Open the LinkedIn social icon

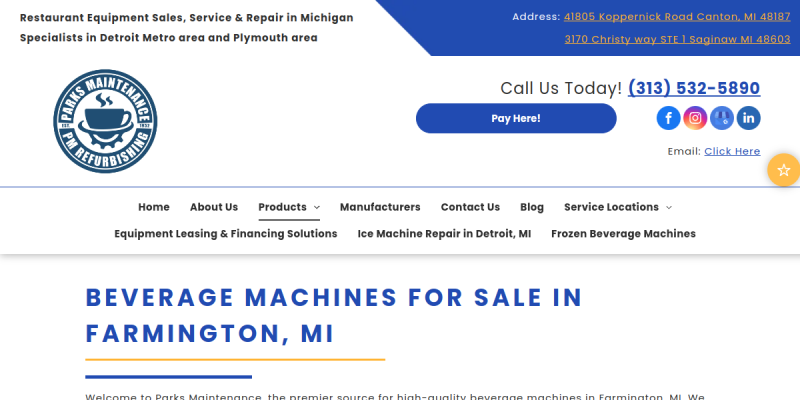coord(748,118)
